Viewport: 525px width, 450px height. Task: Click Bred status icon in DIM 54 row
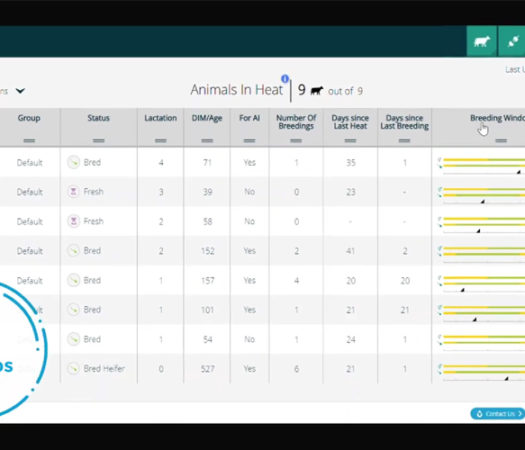tap(74, 339)
